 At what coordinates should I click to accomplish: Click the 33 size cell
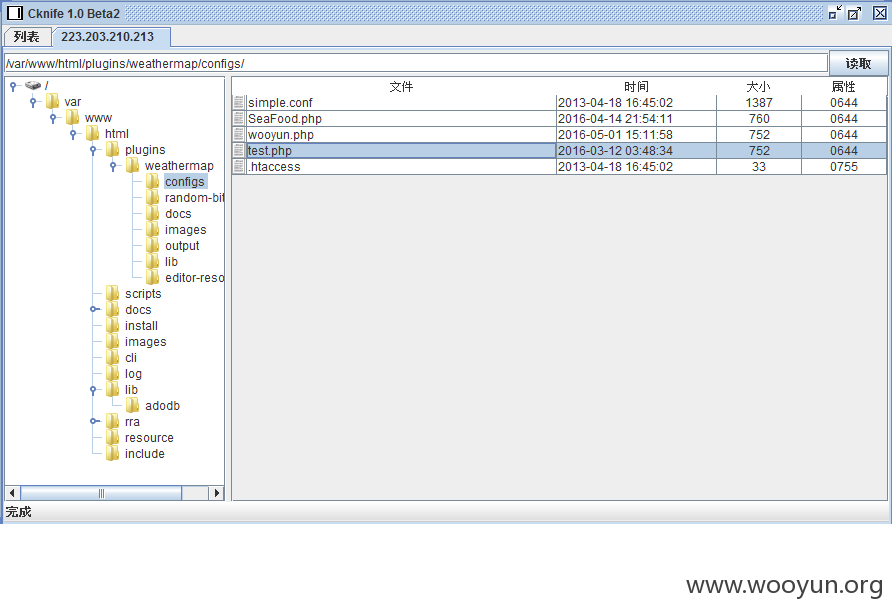coord(759,166)
